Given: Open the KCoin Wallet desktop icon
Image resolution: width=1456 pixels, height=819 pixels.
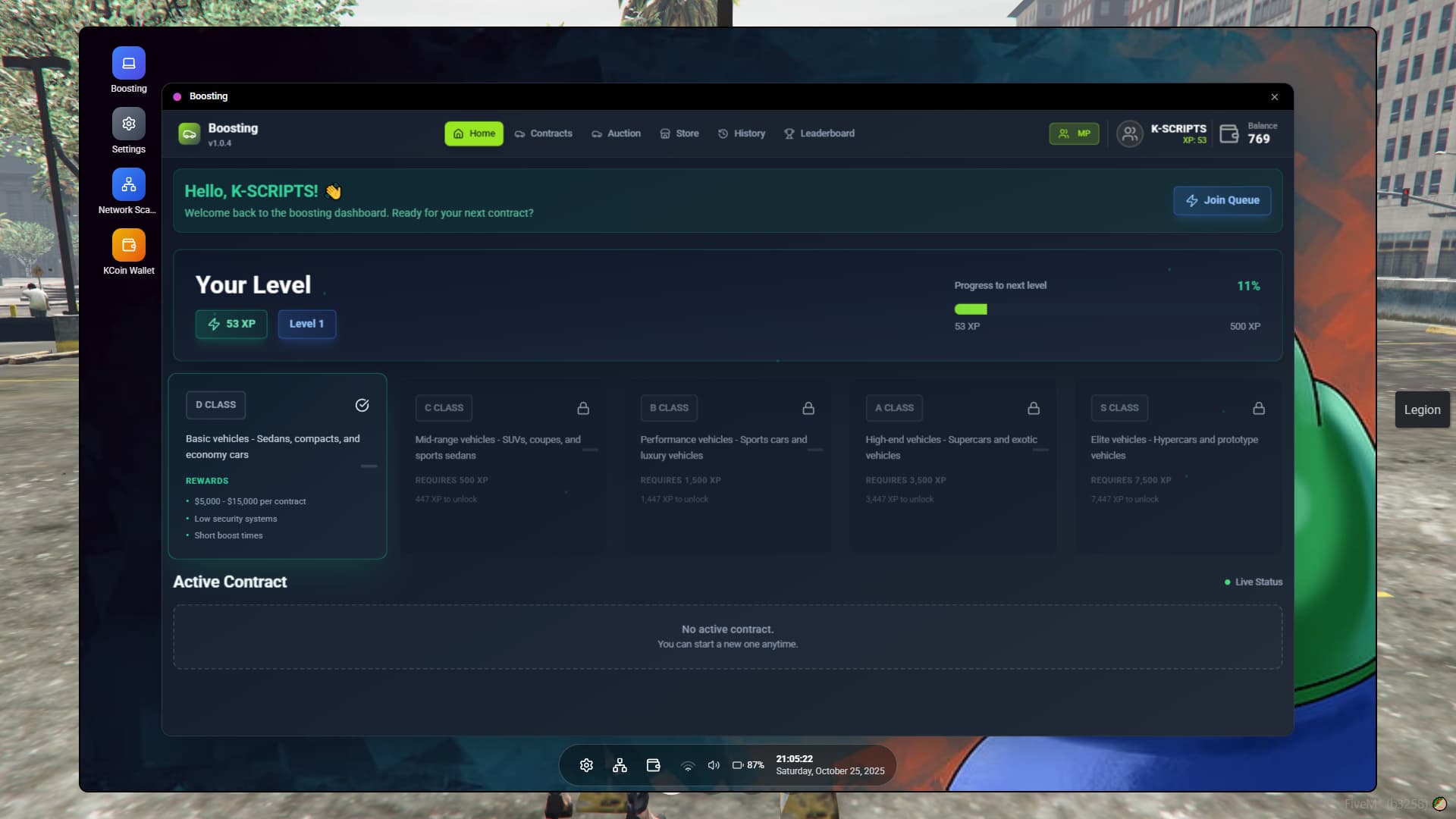Looking at the screenshot, I should (x=129, y=246).
